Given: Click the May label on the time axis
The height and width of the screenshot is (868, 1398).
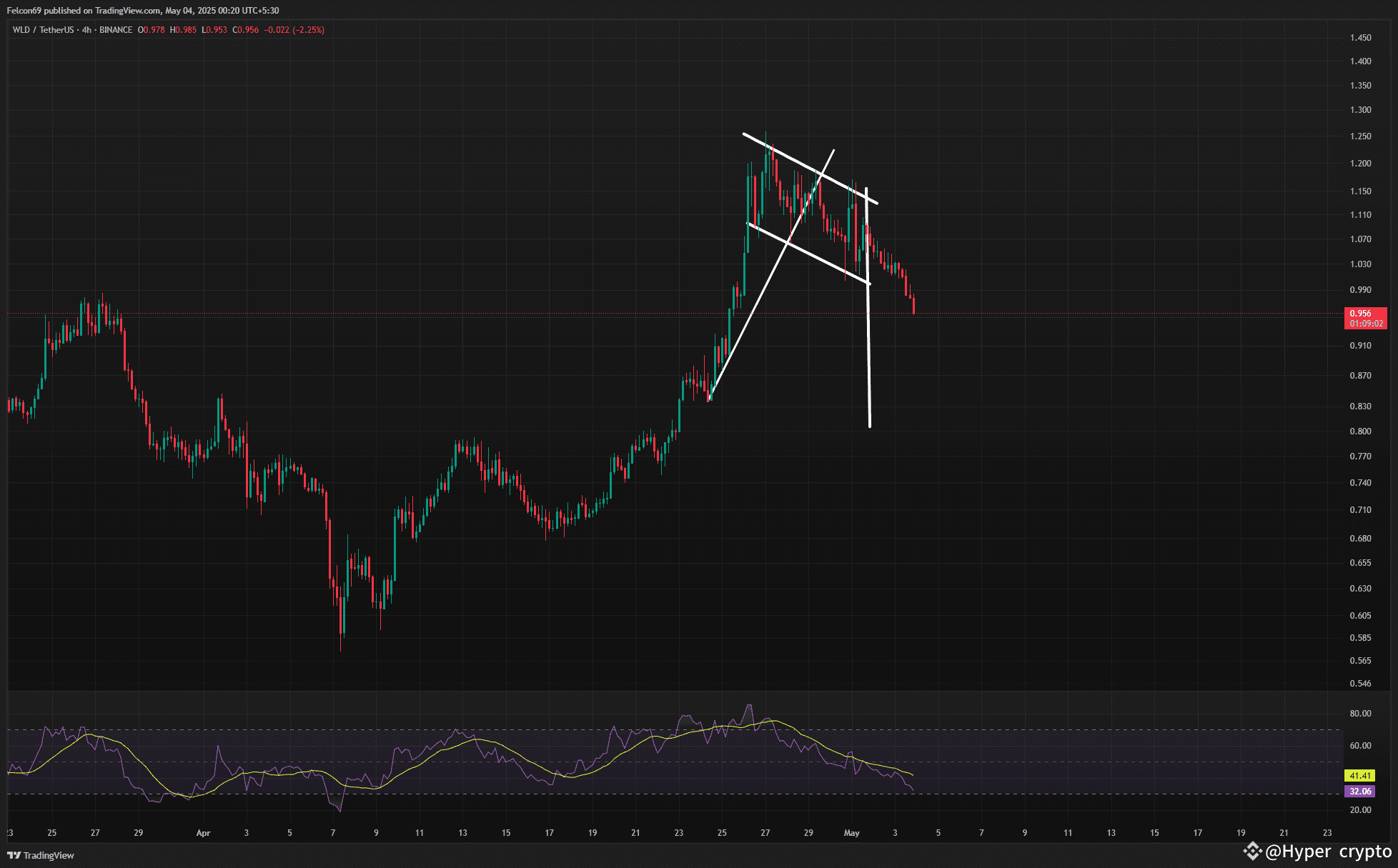Looking at the screenshot, I should click(x=851, y=832).
